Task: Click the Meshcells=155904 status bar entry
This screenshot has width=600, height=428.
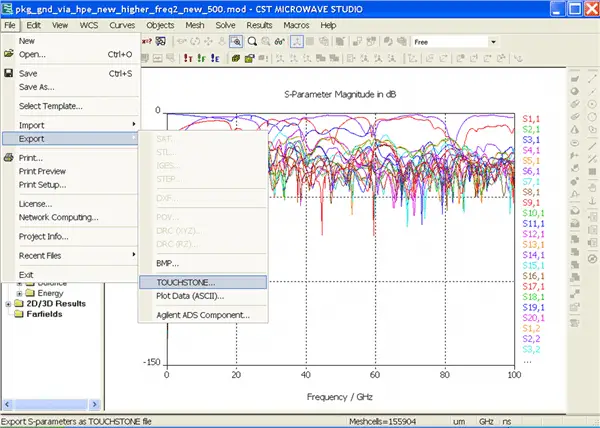Action: [382, 421]
